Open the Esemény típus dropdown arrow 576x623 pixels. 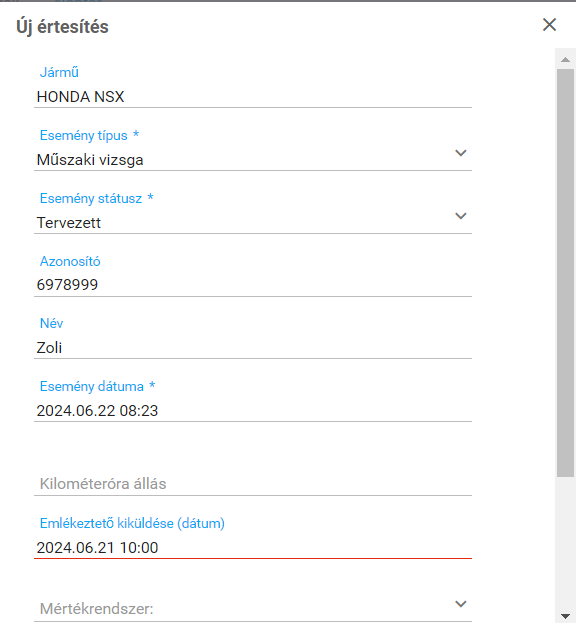tap(460, 153)
